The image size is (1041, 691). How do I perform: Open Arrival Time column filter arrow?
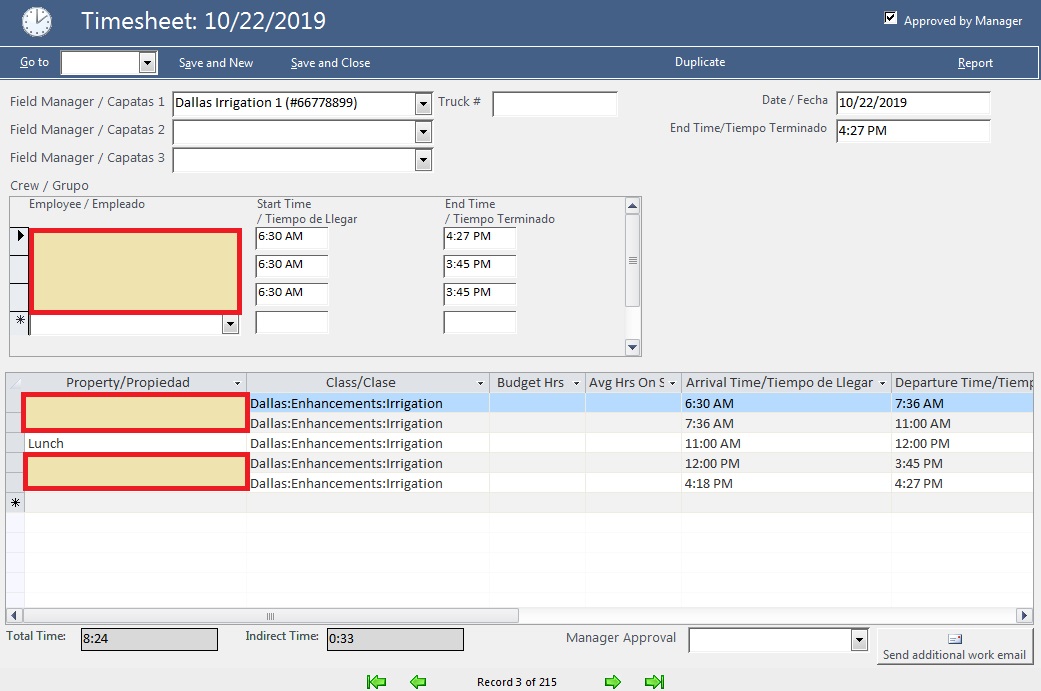[x=882, y=383]
